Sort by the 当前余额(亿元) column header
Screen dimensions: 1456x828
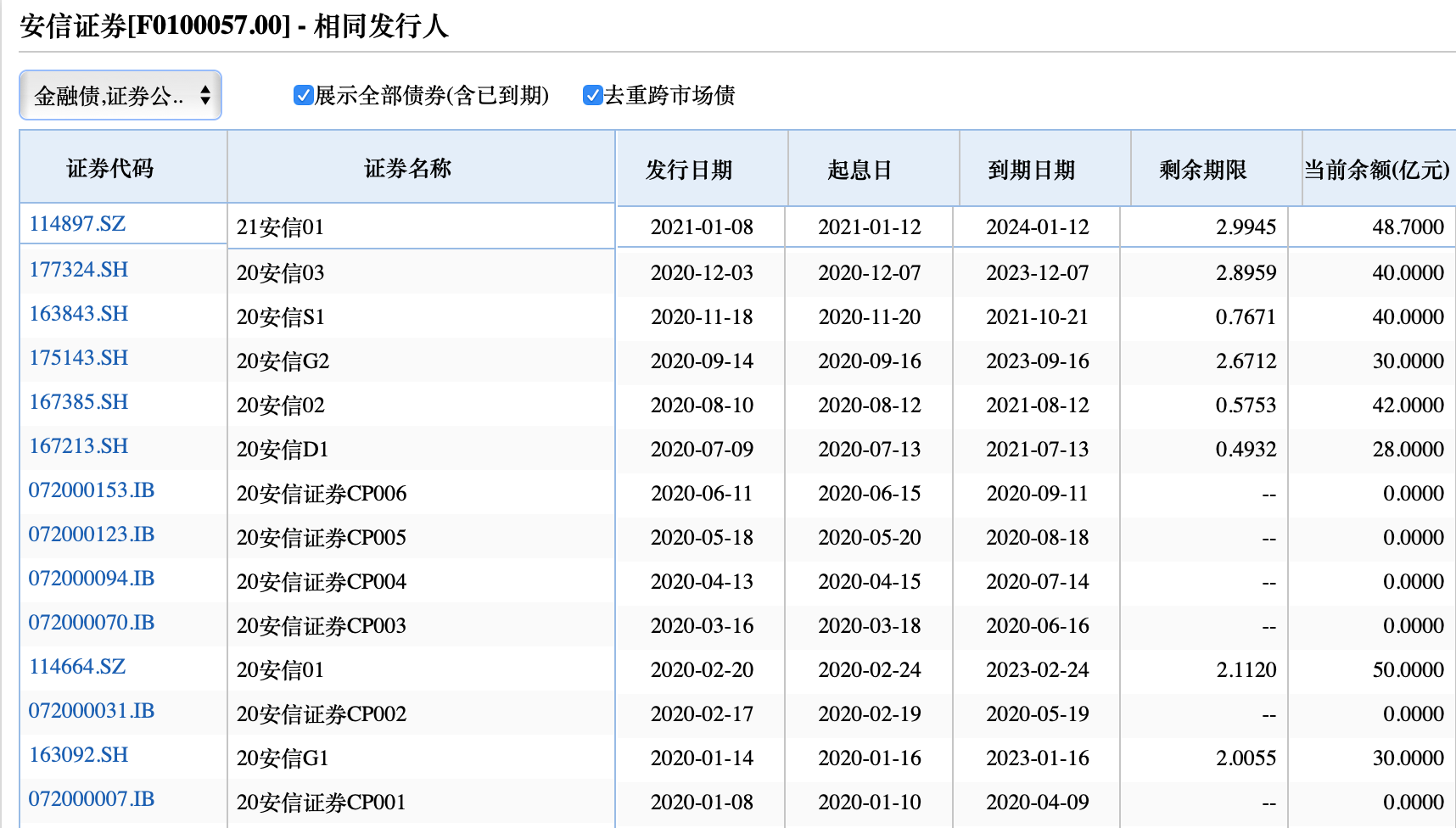coord(1380,169)
